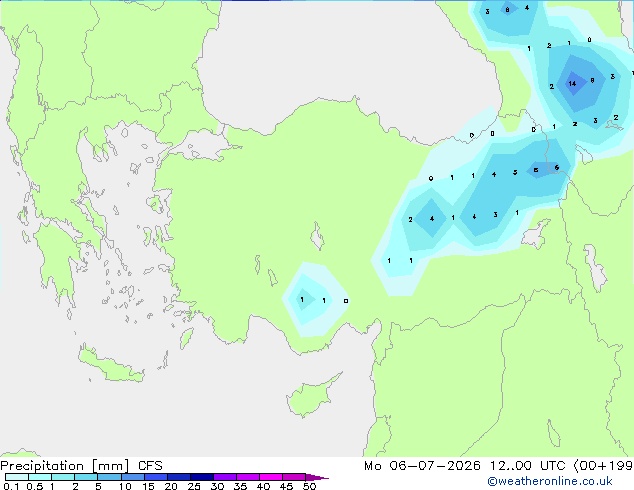Click the '50' legend tick label
The image size is (634, 490).
(x=309, y=486)
